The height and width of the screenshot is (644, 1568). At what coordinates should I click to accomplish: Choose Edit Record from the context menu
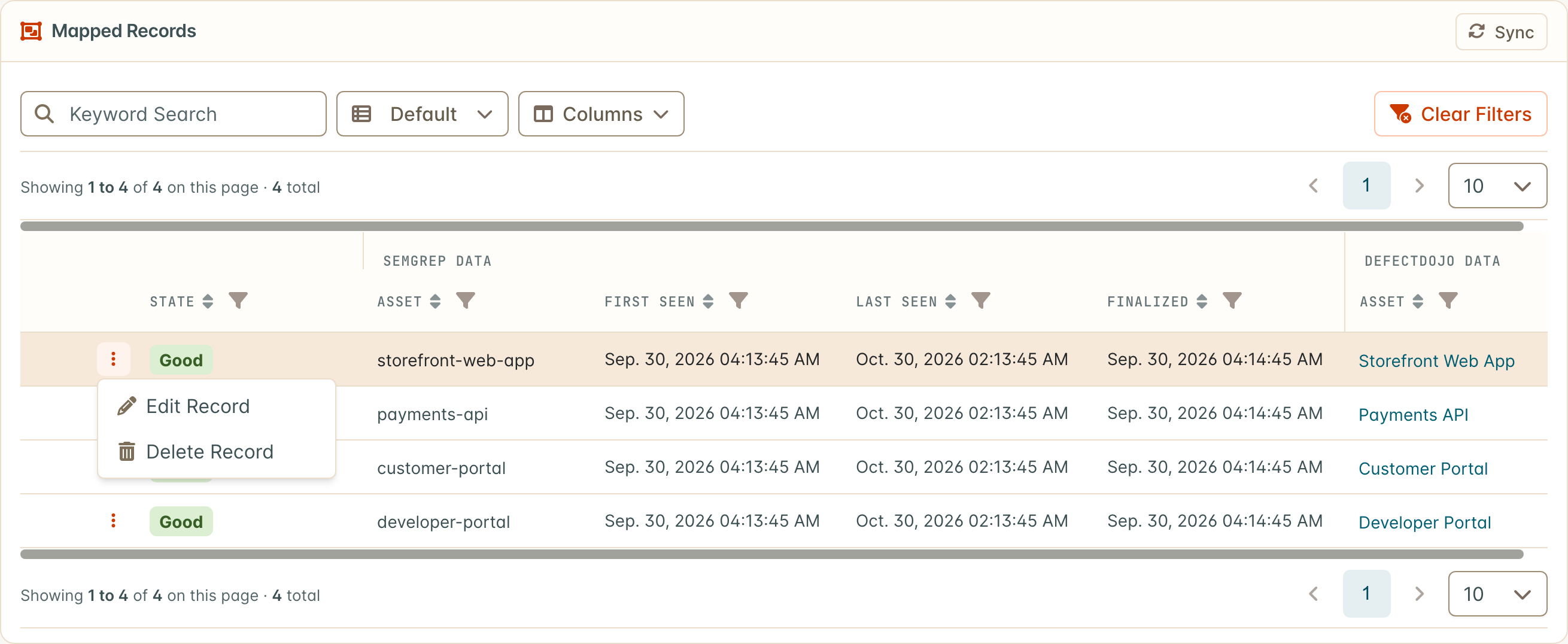point(216,406)
